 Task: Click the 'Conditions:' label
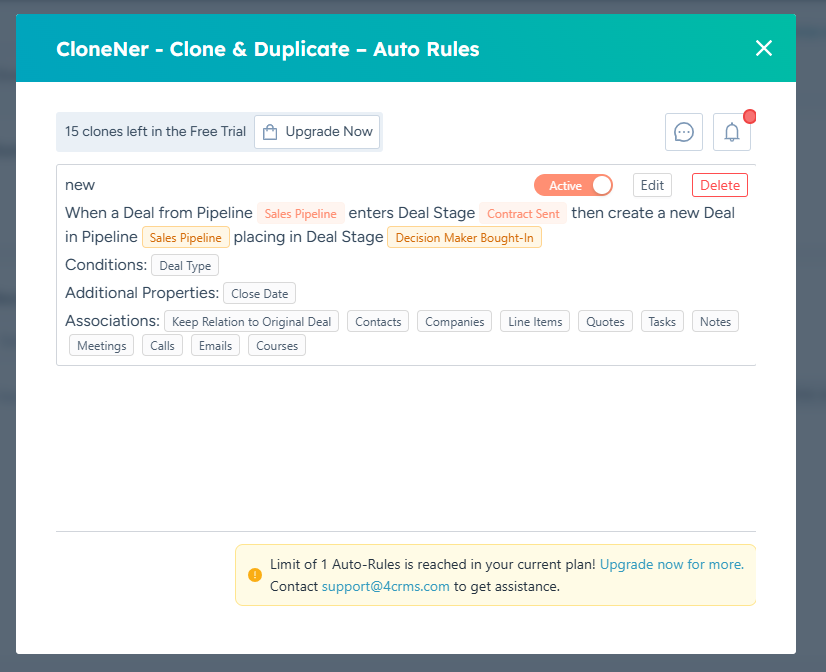[106, 264]
